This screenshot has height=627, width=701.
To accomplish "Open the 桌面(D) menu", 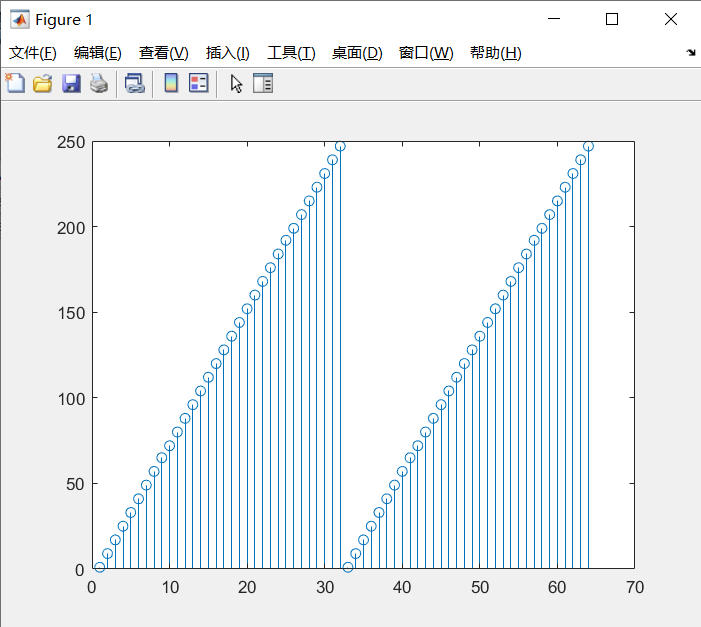I will coord(357,53).
